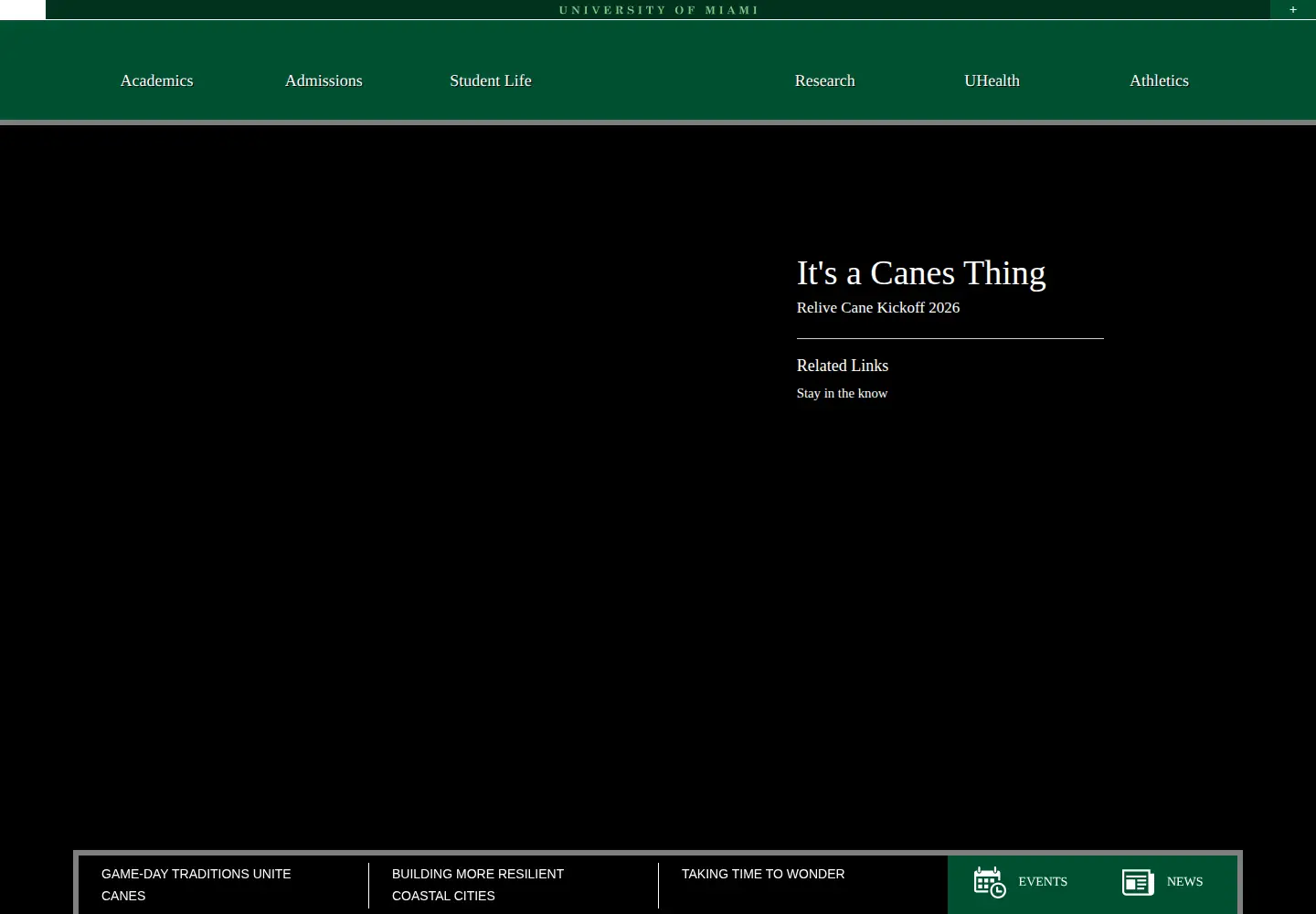
Task: Open Taking Time to Wonder story
Action: tap(763, 874)
